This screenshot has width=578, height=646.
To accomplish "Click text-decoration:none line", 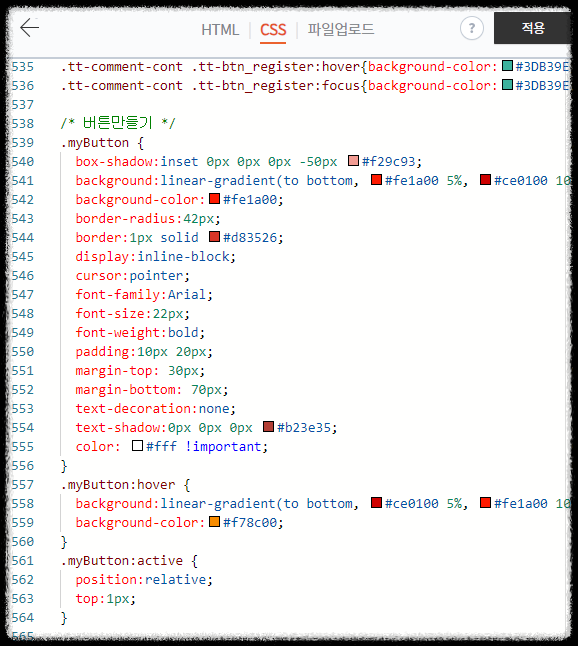I will pyautogui.click(x=156, y=409).
